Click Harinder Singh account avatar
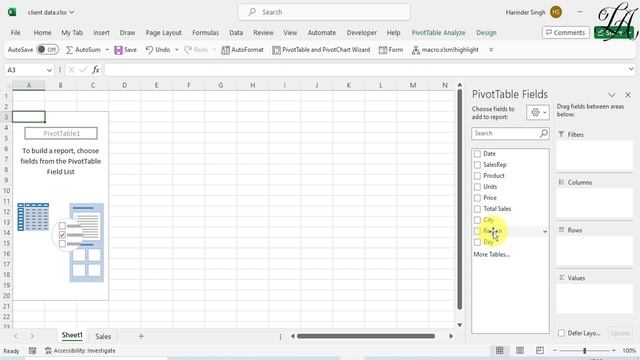 click(556, 12)
